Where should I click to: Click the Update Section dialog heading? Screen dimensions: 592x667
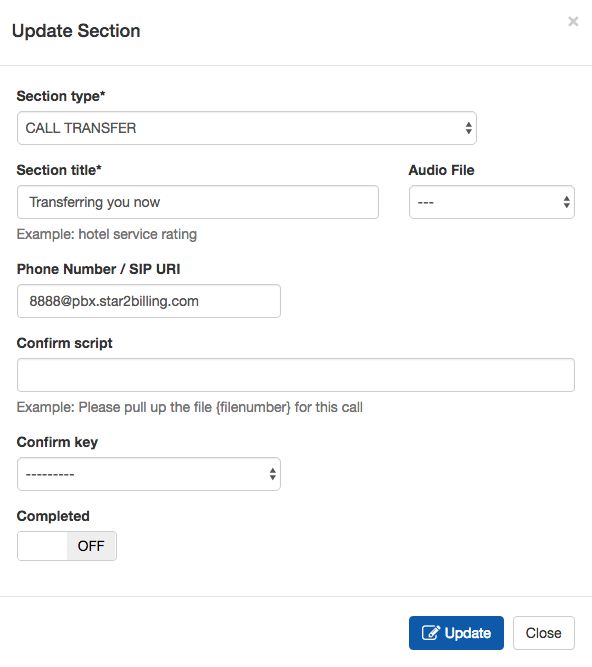tap(76, 31)
